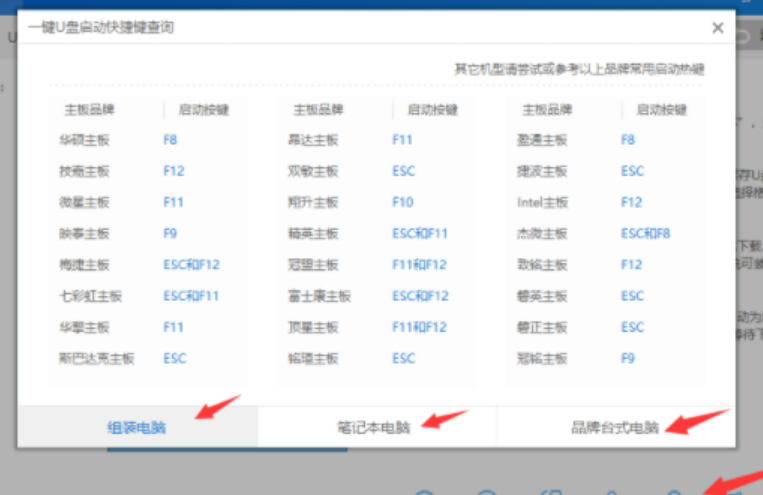Switch to the 组装电脑 tab
Viewport: 763px width, 495px height.
137,428
